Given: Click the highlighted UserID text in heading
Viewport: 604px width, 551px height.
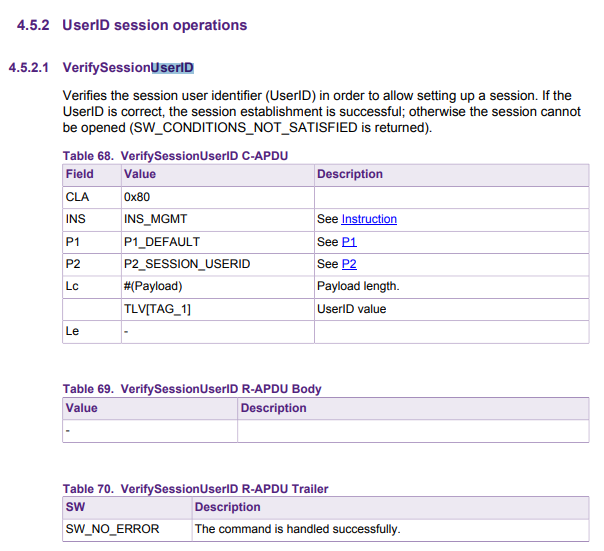Looking at the screenshot, I should click(172, 68).
